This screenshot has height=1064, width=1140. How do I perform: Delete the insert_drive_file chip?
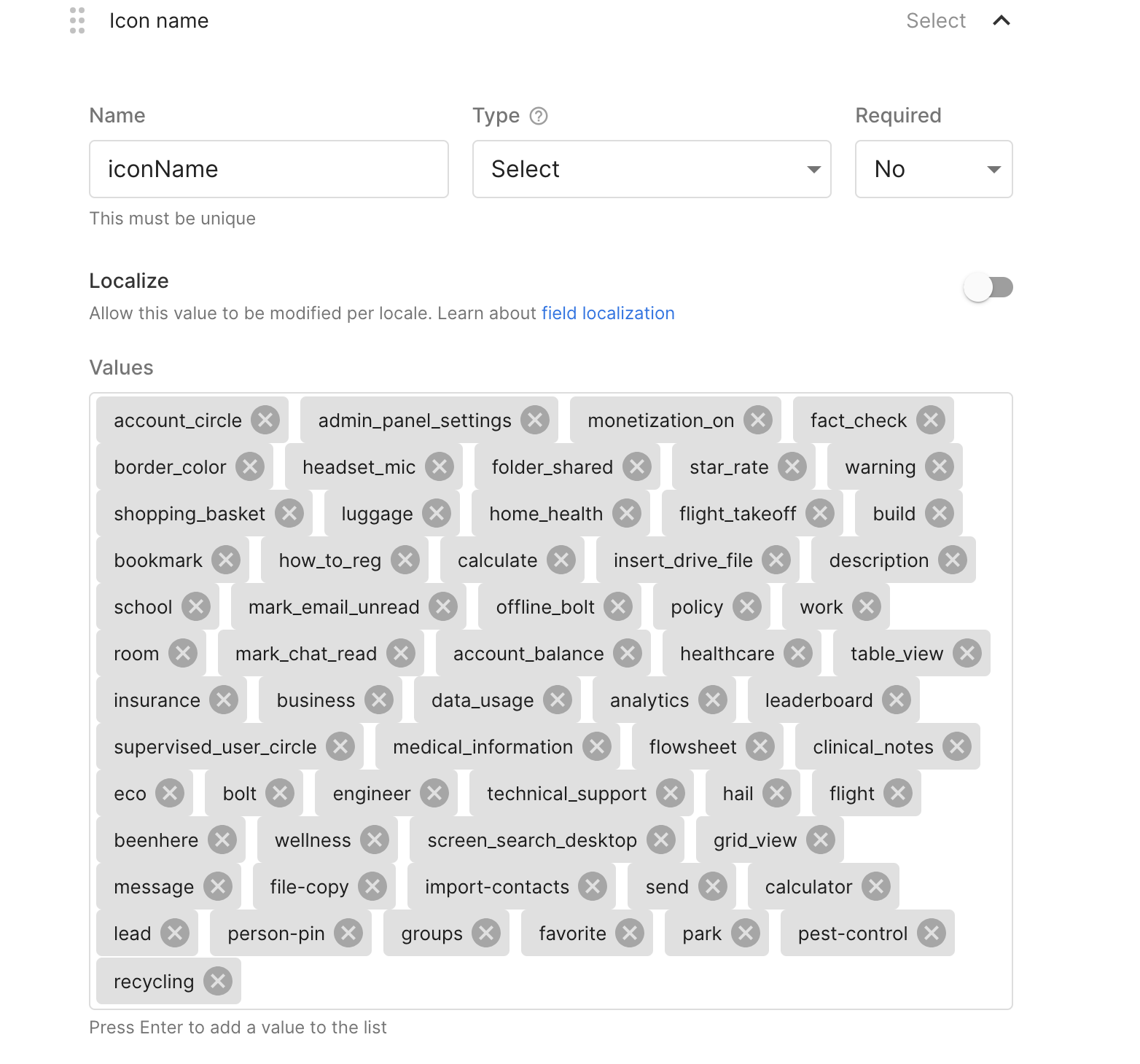point(776,560)
